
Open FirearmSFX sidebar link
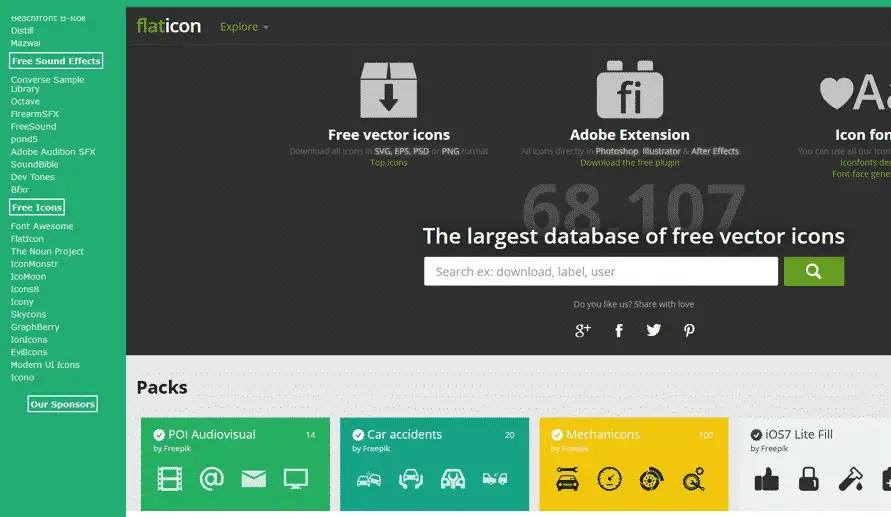(x=35, y=114)
